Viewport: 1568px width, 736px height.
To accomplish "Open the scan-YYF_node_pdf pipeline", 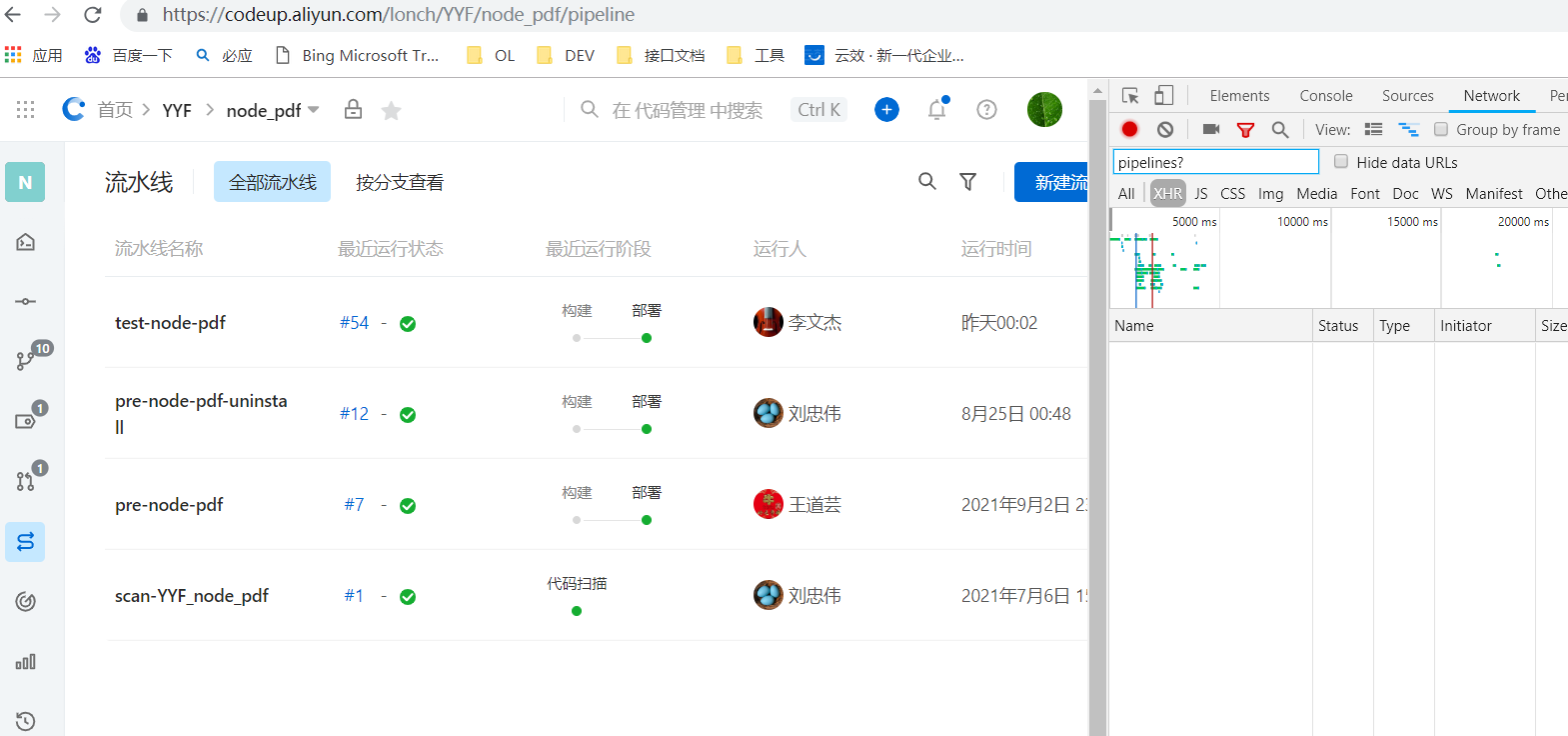I will click(x=192, y=596).
